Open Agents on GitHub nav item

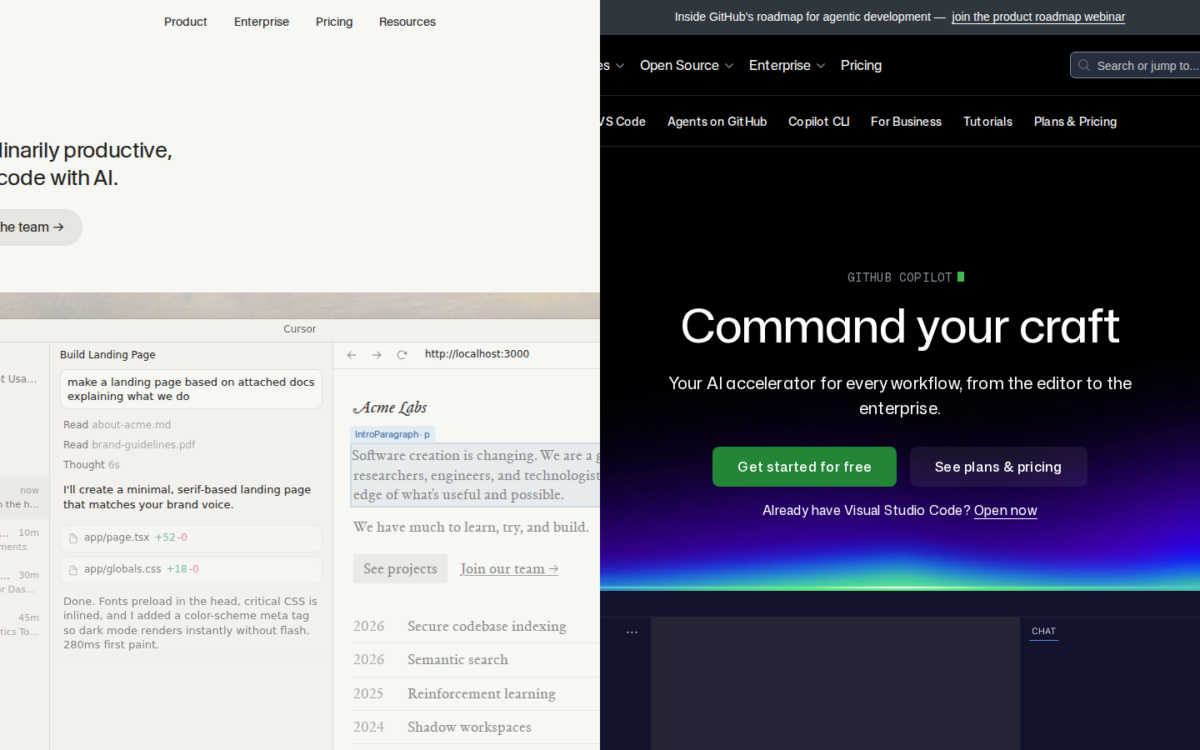tap(716, 122)
